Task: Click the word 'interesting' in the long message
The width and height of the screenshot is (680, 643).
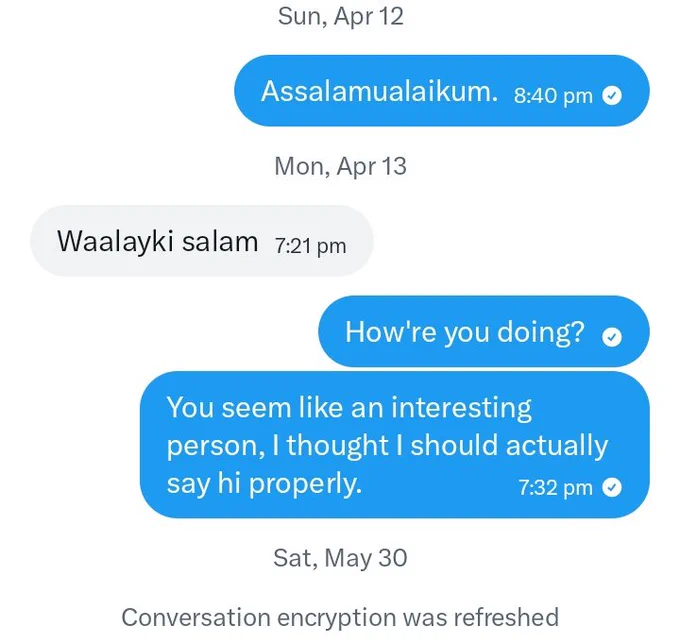Action: point(461,408)
